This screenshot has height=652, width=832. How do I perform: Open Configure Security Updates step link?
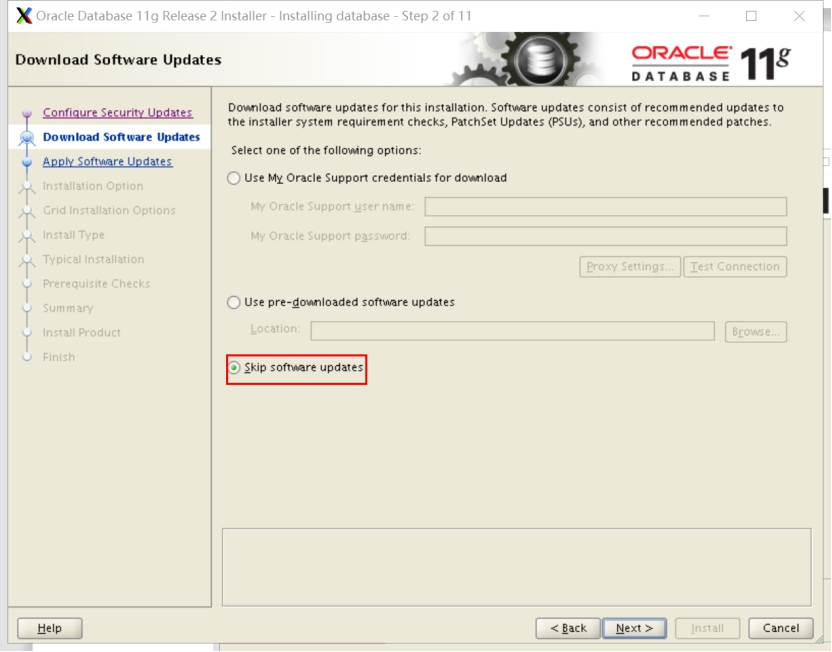[117, 112]
